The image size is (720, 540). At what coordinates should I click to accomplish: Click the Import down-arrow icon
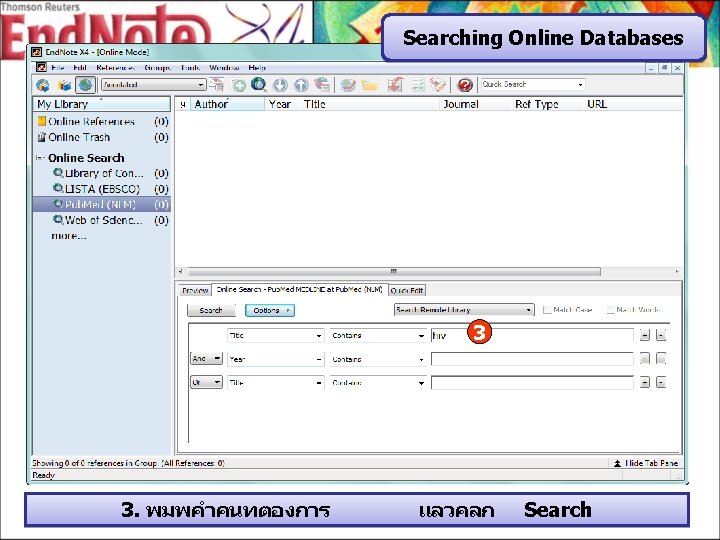pos(280,85)
